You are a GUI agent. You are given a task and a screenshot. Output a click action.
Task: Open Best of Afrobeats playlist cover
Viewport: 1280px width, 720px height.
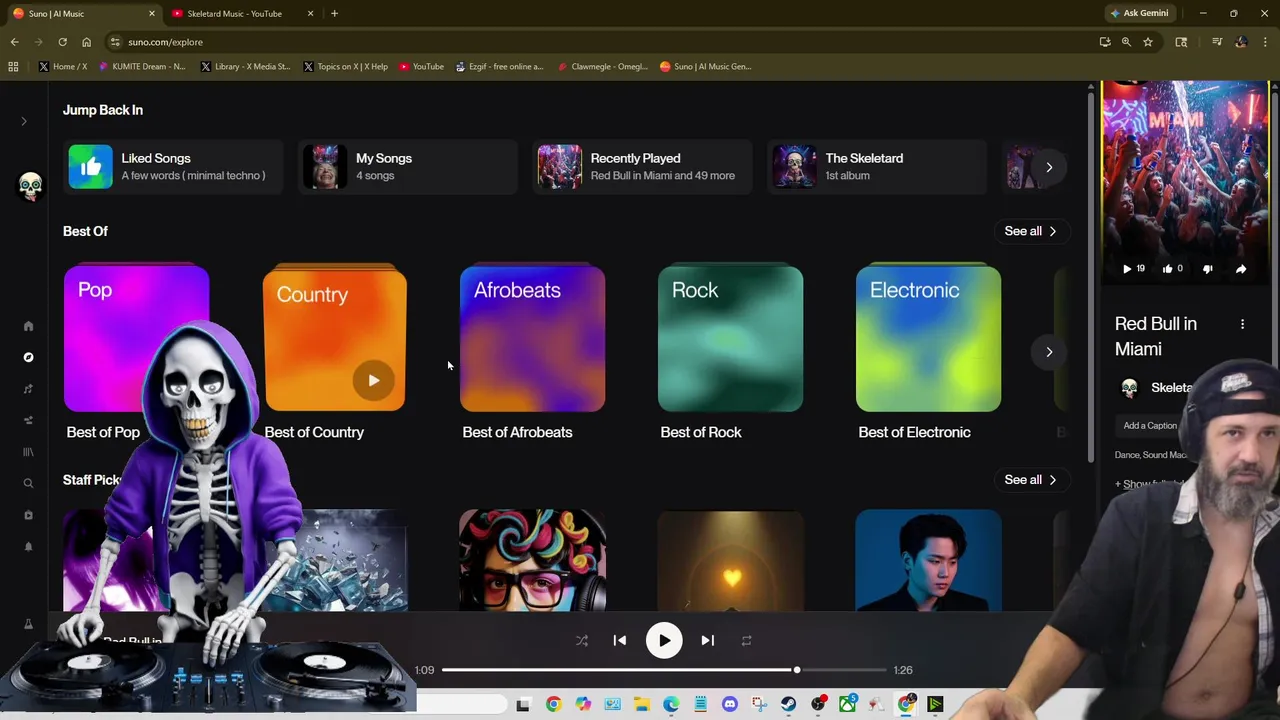(532, 338)
